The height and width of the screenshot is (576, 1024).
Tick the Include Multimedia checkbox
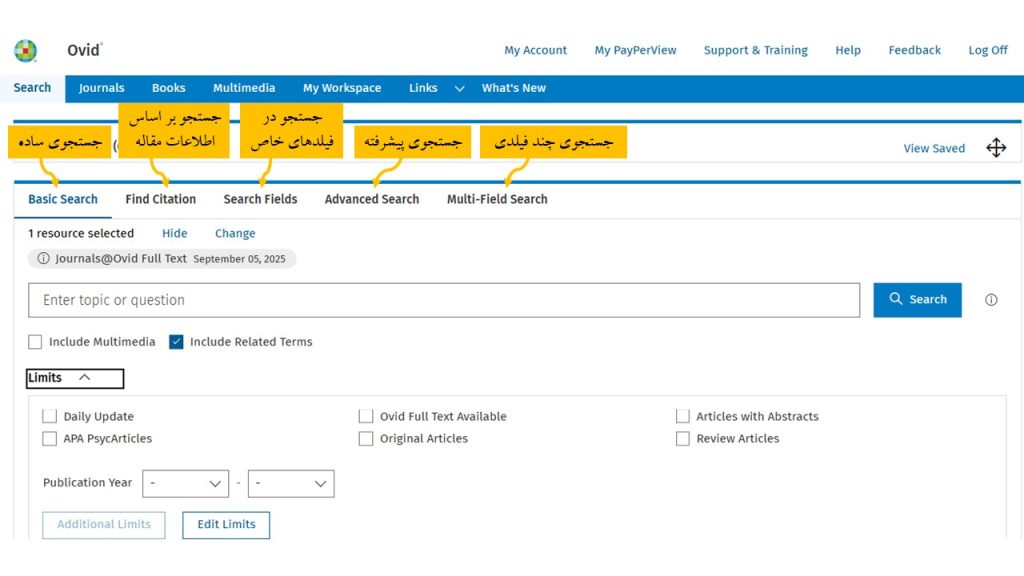(36, 342)
